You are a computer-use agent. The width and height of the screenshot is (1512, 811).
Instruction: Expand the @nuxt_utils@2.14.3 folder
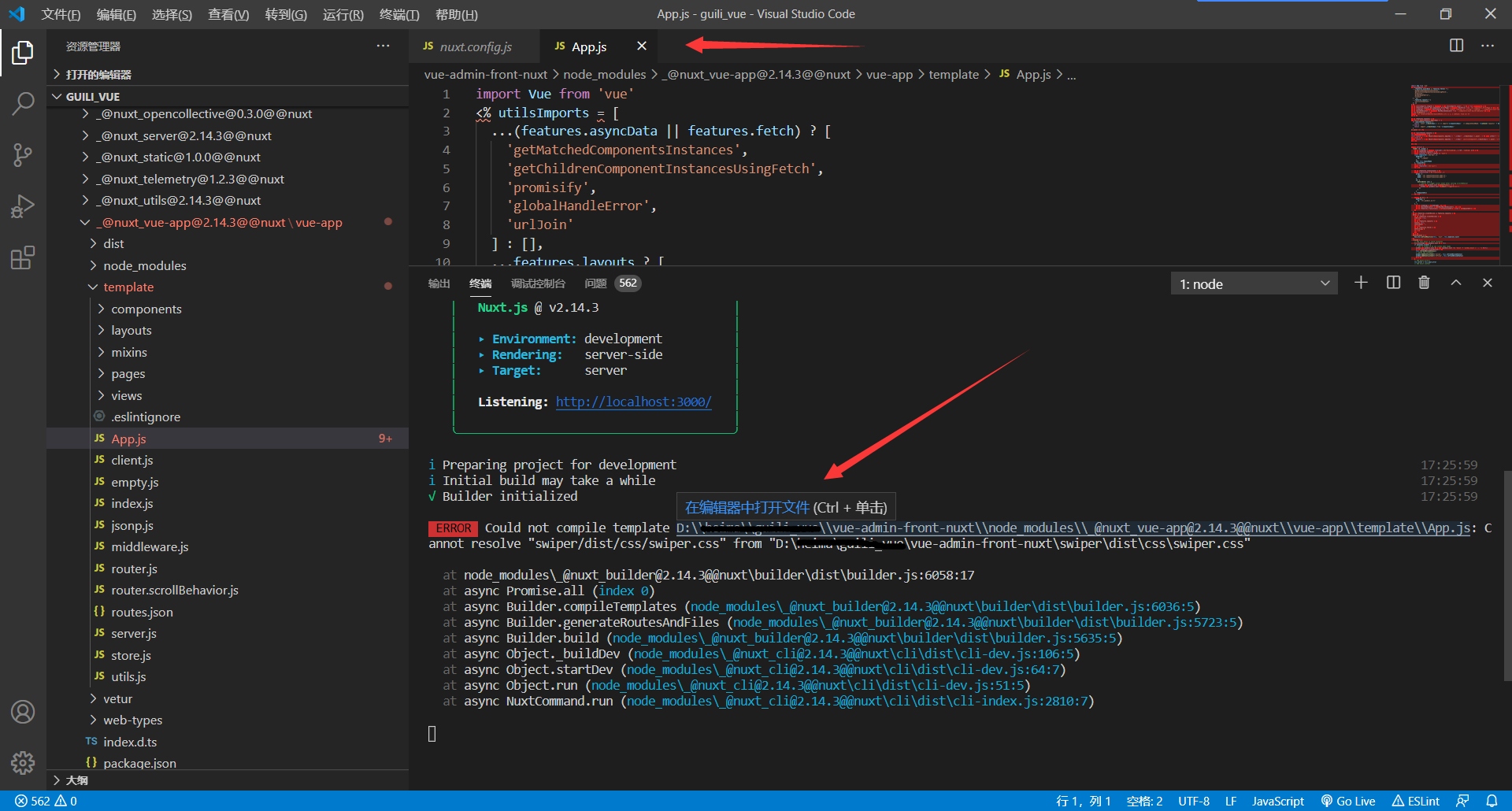tap(228, 200)
